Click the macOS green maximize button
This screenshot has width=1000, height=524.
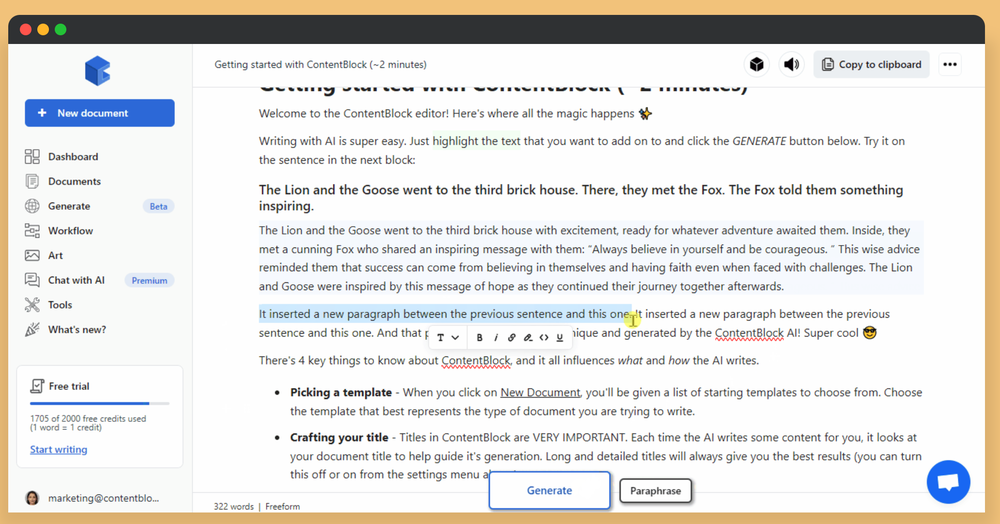pyautogui.click(x=61, y=29)
